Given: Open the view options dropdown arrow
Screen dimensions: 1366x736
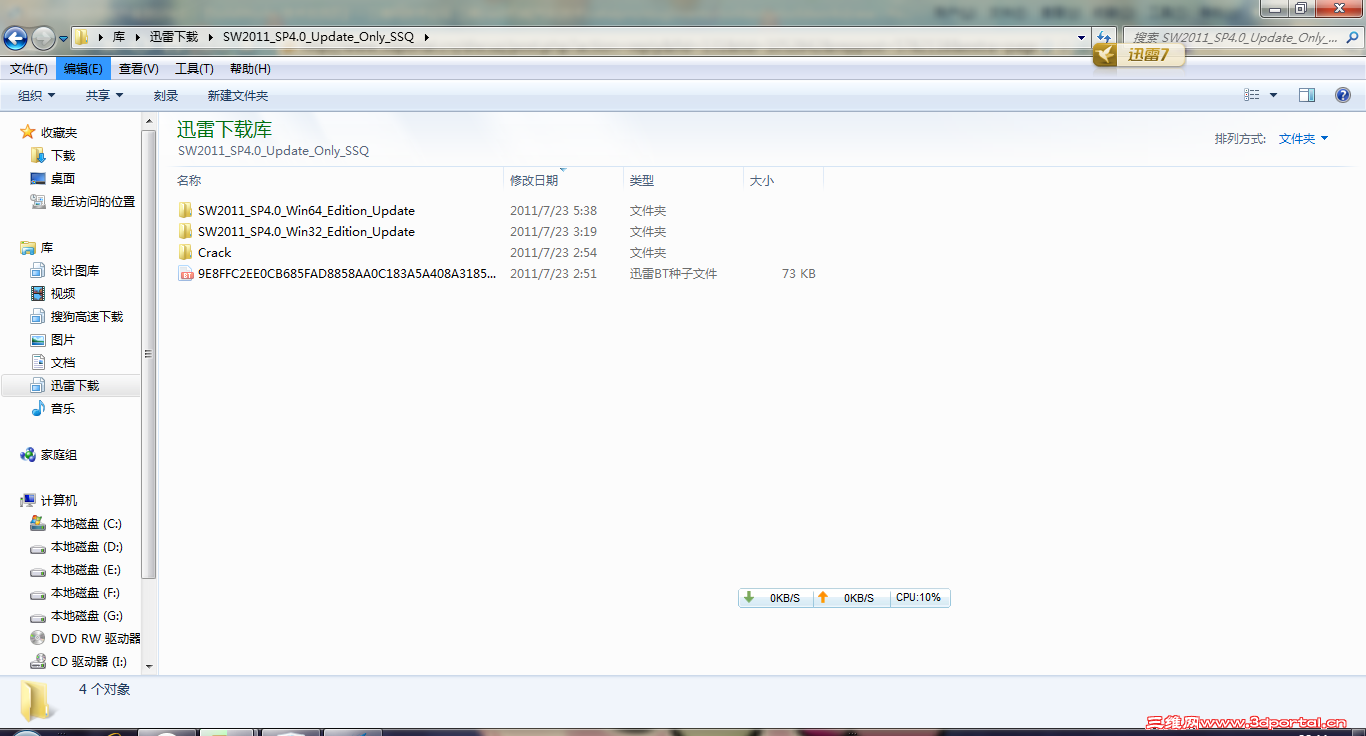Looking at the screenshot, I should point(1273,95).
